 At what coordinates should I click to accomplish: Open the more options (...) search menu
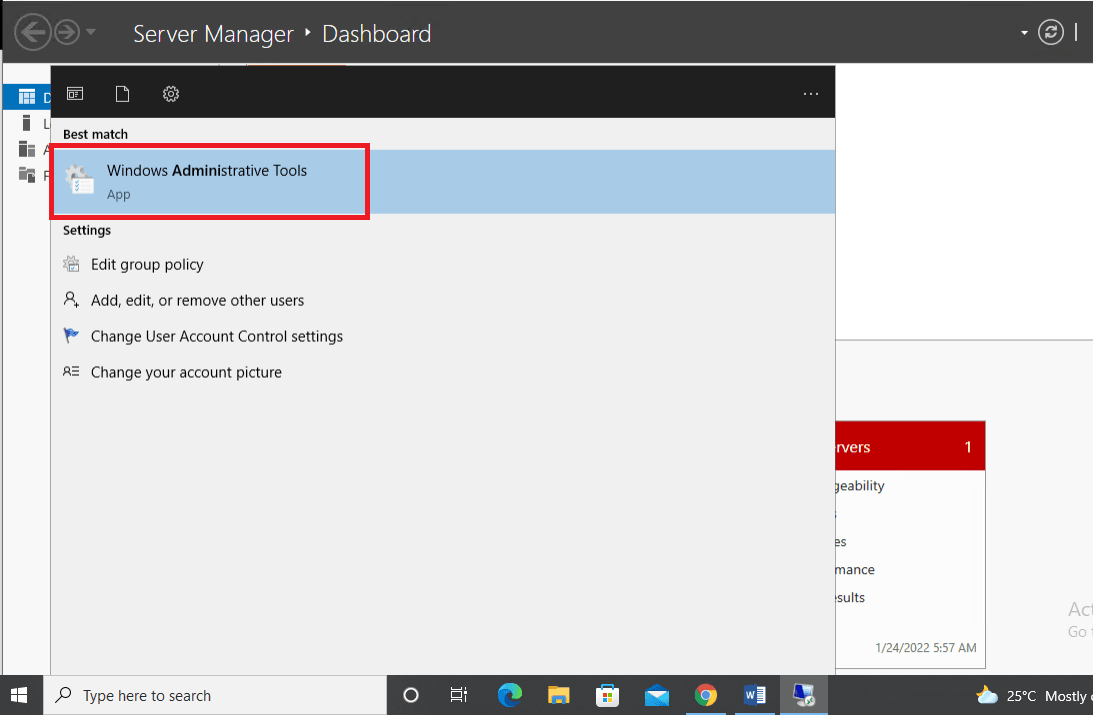[x=810, y=93]
